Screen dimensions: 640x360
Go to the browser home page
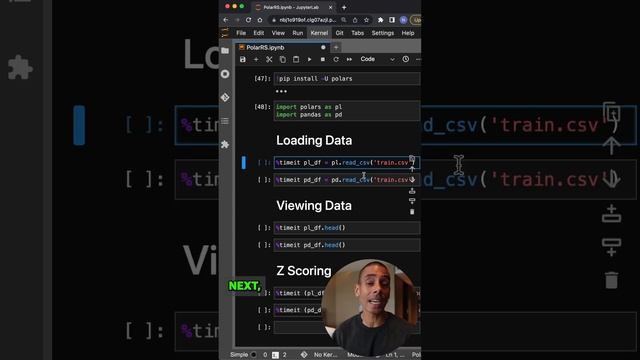point(260,20)
